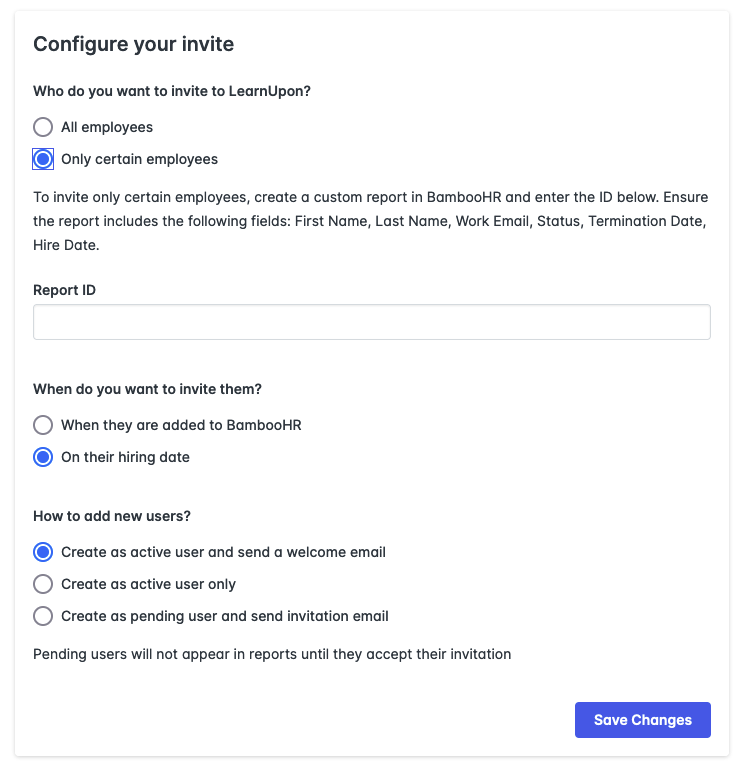The image size is (743, 769).
Task: Pick the On their hiring date radio
Action: [43, 457]
